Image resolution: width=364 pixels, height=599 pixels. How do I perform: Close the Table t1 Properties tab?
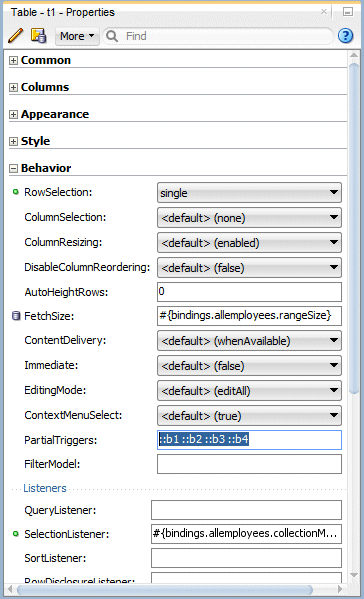[x=324, y=12]
